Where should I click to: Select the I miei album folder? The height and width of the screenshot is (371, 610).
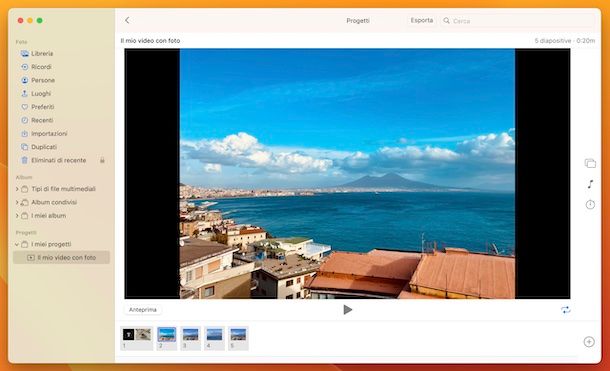tap(48, 215)
